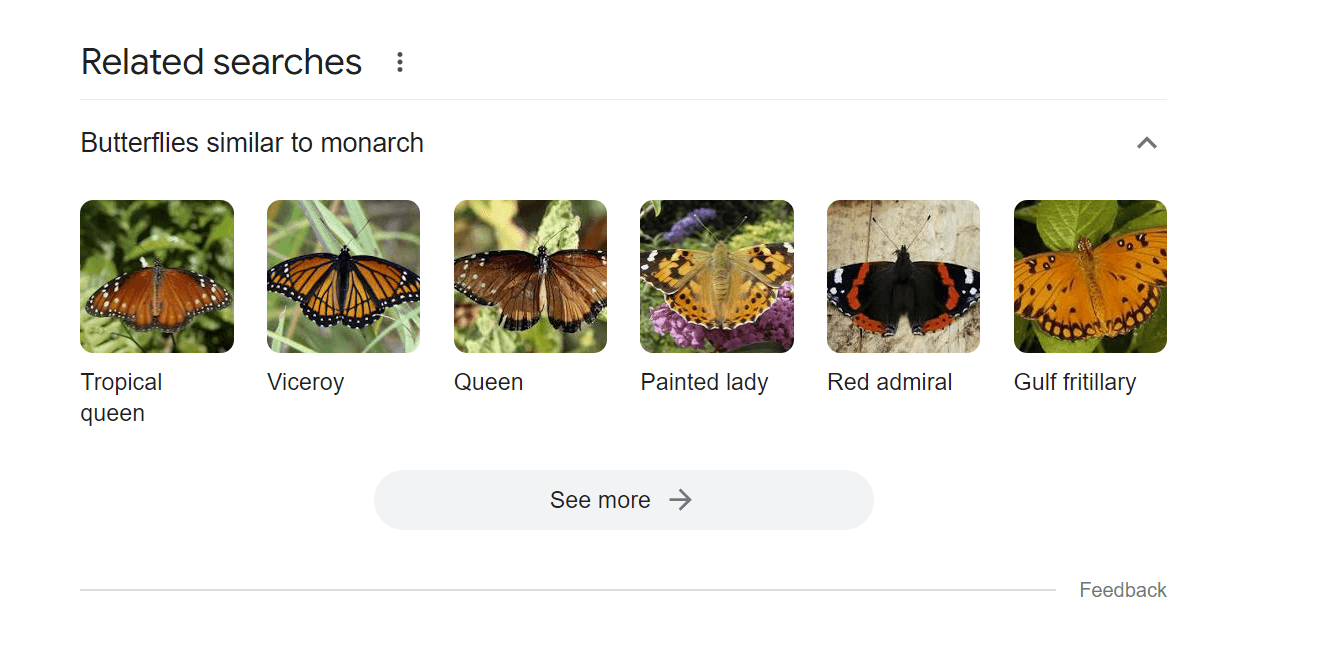
Task: Click the Related searches heading
Action: click(x=221, y=61)
